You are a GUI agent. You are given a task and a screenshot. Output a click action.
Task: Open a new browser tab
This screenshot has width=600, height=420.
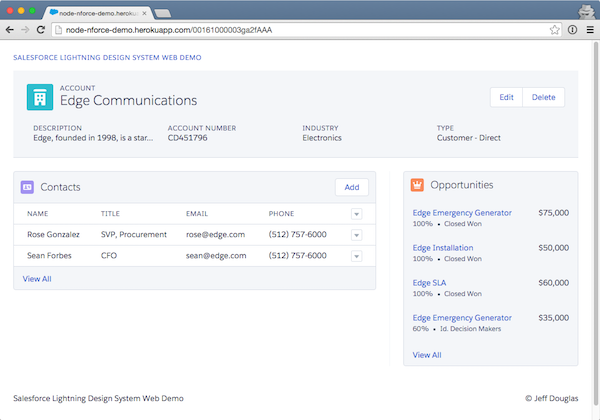pyautogui.click(x=163, y=13)
